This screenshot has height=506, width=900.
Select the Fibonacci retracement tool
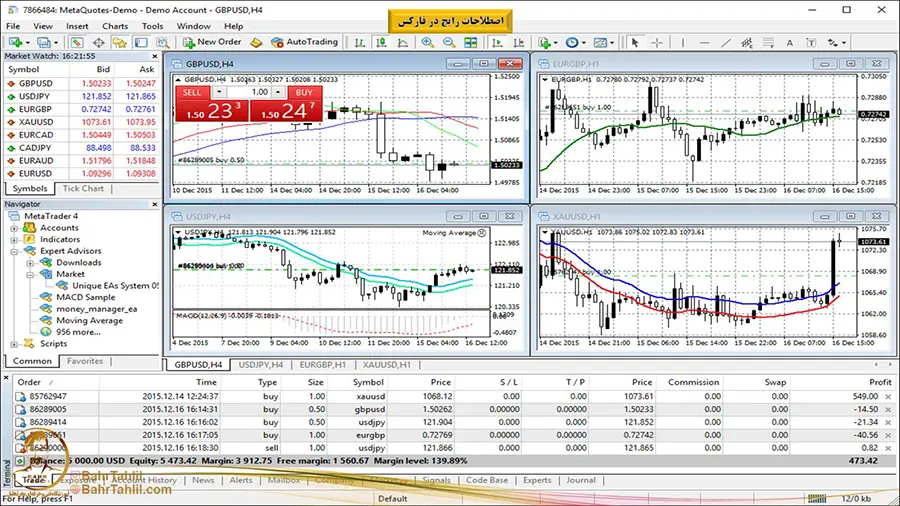click(768, 42)
